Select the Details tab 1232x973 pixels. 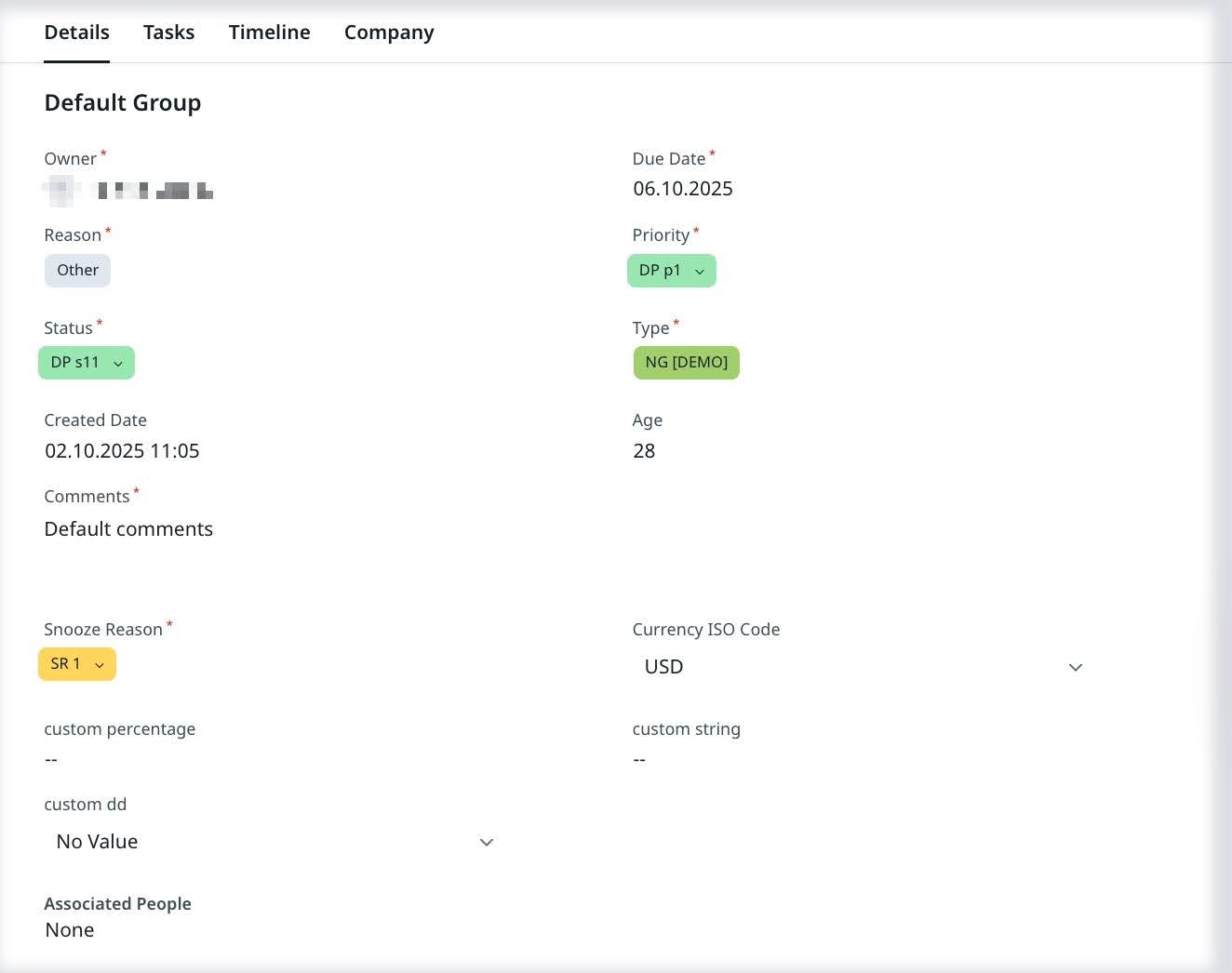(x=76, y=32)
